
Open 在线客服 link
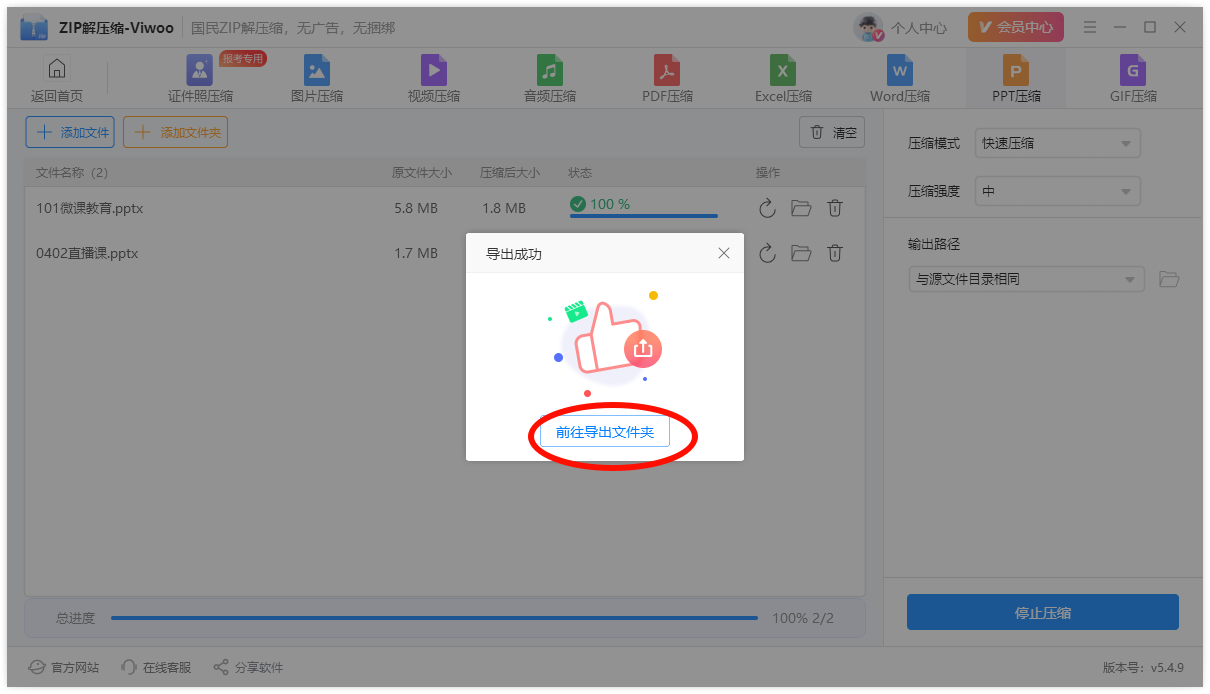(155, 667)
